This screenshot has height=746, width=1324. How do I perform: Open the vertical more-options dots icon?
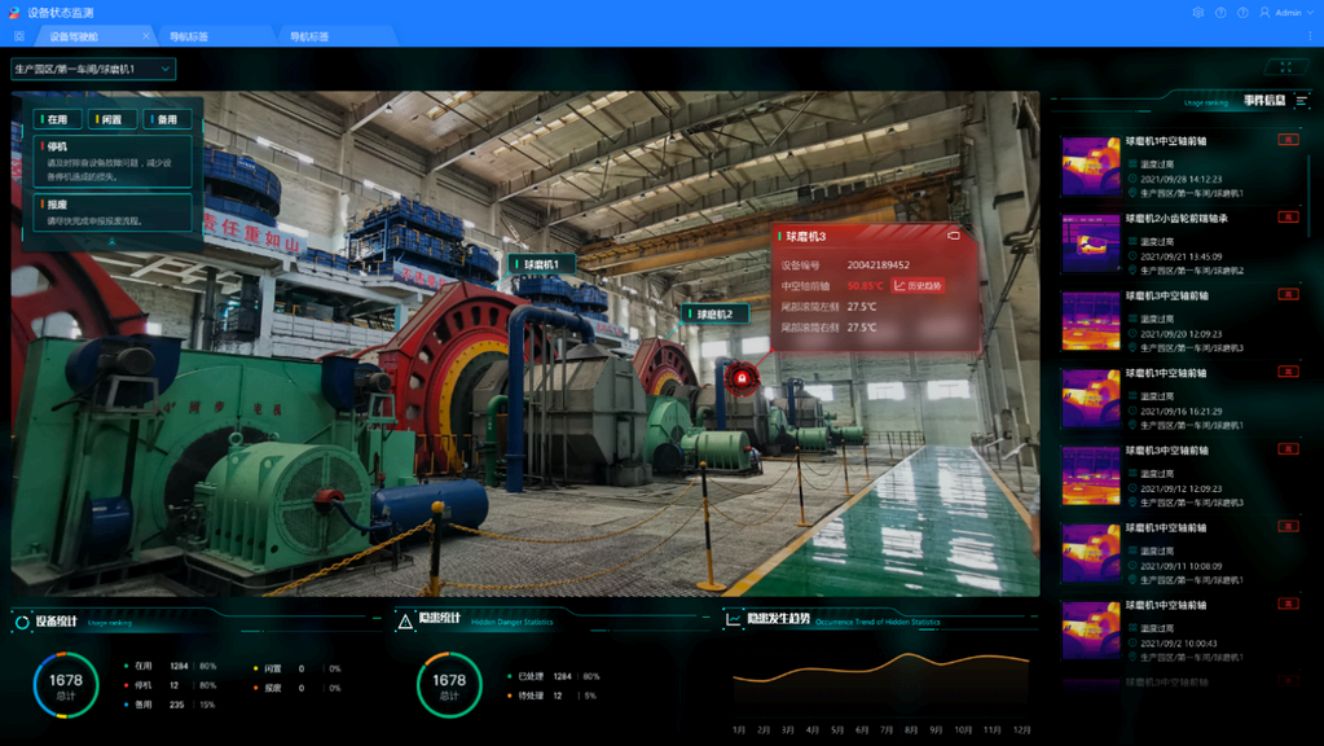pyautogui.click(x=1310, y=36)
